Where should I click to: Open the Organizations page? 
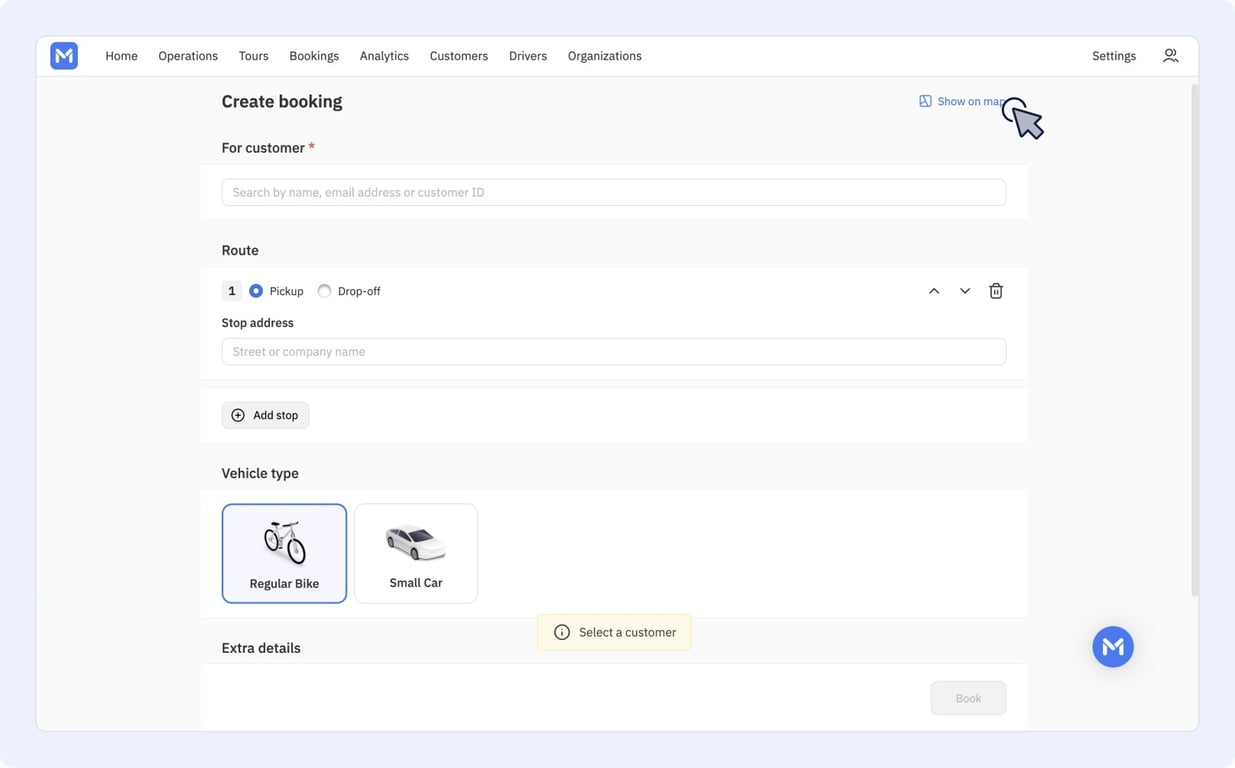[x=605, y=56]
